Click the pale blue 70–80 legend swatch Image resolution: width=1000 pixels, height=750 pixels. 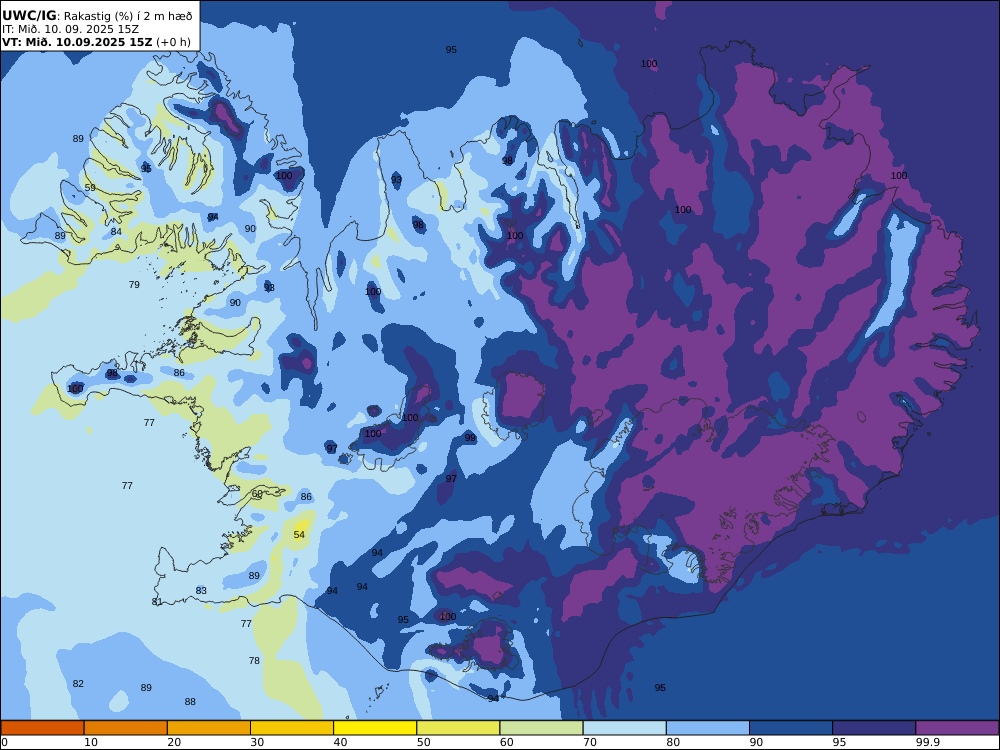coord(624,728)
